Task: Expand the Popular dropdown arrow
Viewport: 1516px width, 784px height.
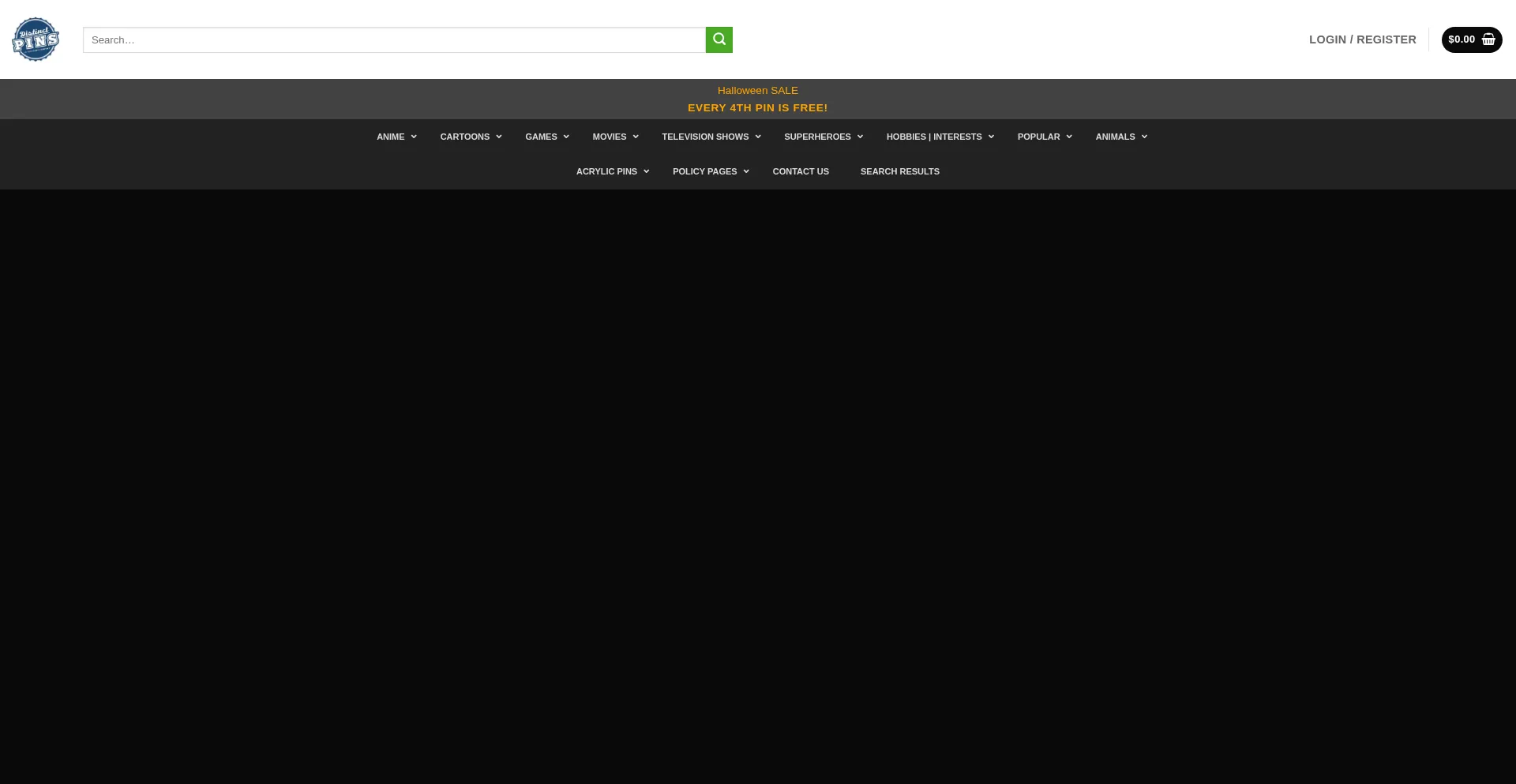Action: pos(1069,137)
